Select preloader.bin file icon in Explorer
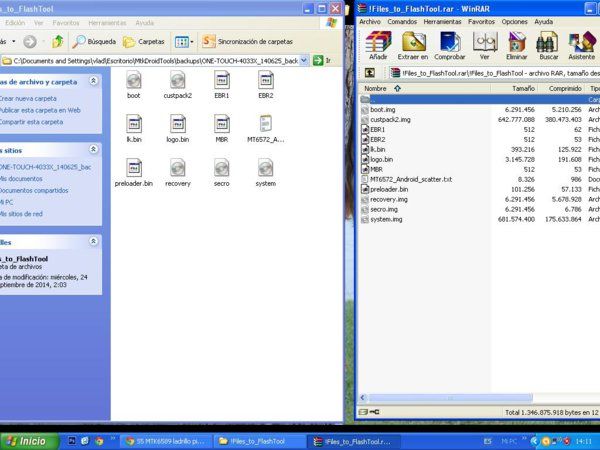The height and width of the screenshot is (450, 600). [x=134, y=173]
